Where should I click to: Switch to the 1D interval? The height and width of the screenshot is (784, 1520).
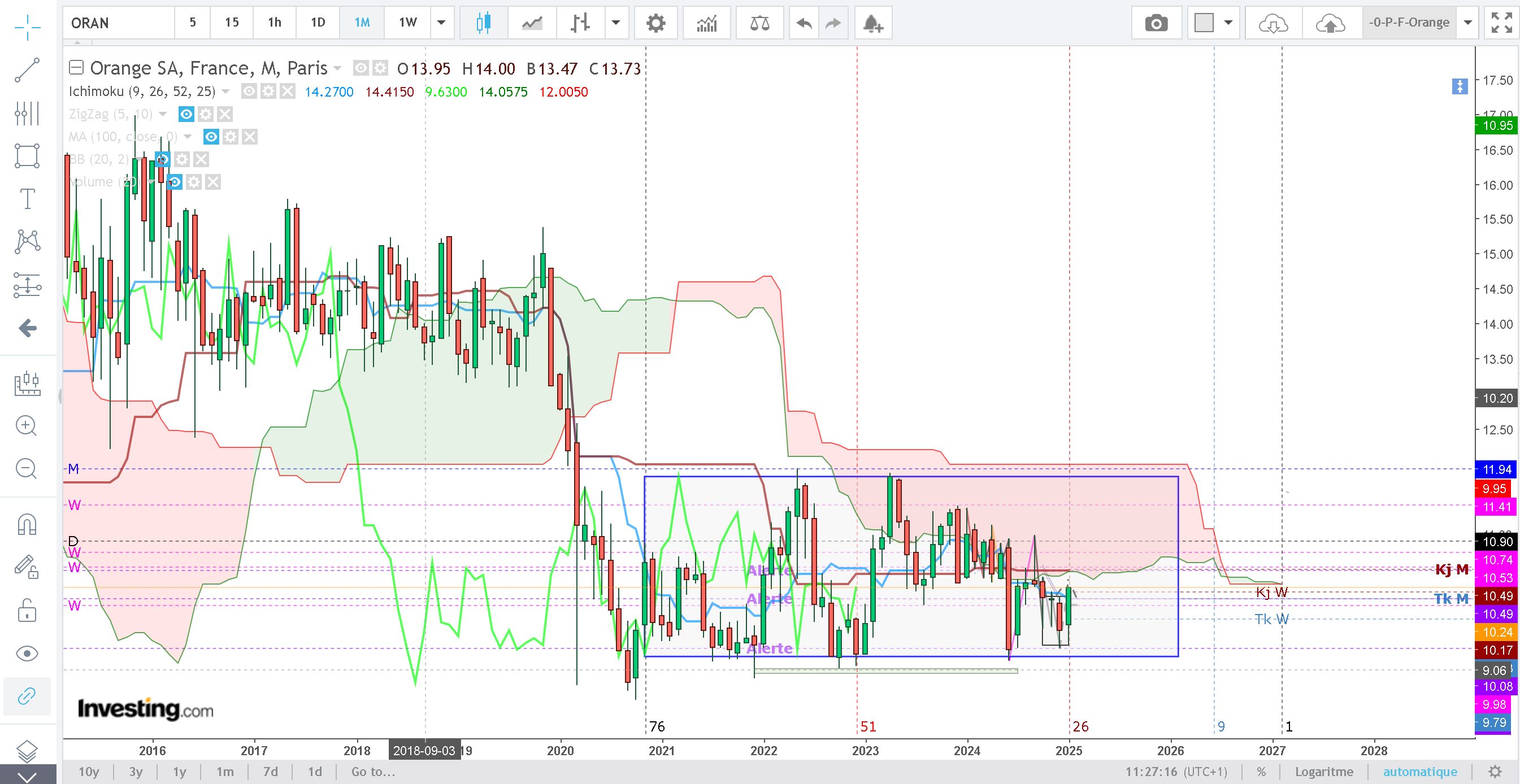318,23
